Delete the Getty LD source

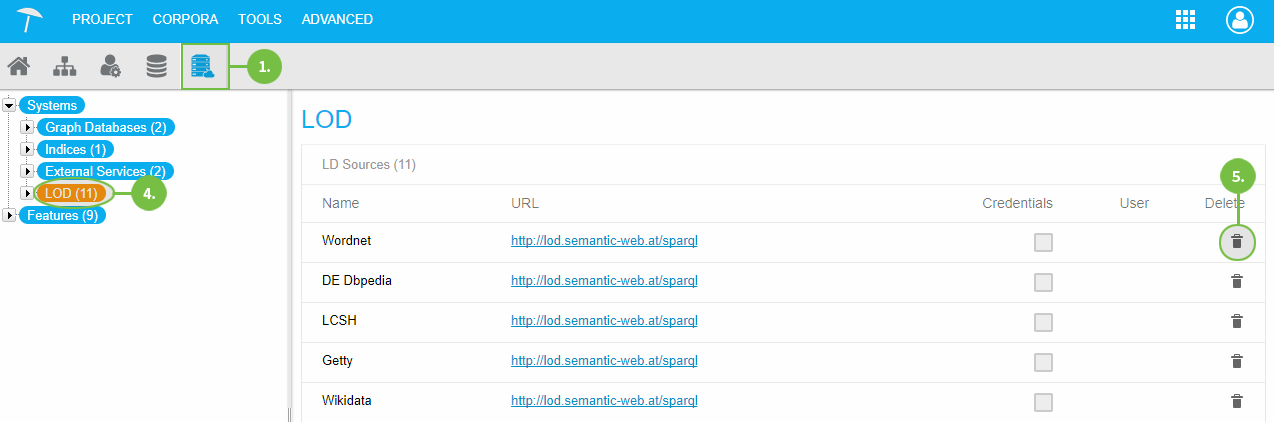coord(1237,361)
